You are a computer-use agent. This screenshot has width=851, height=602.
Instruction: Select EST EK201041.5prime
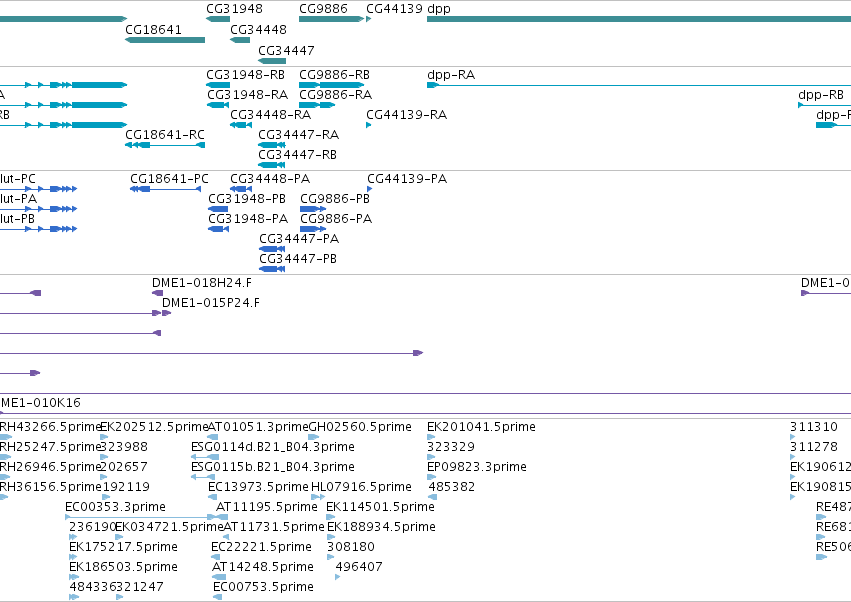(x=481, y=427)
